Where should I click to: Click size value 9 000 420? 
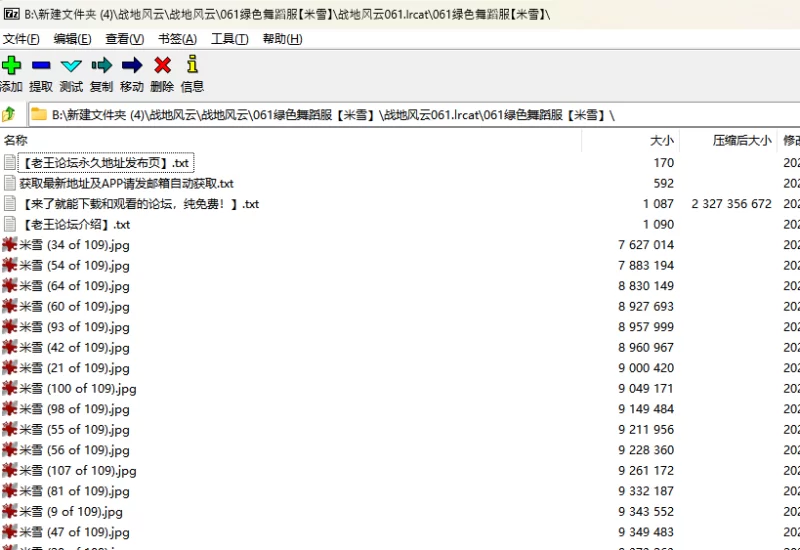tap(646, 368)
